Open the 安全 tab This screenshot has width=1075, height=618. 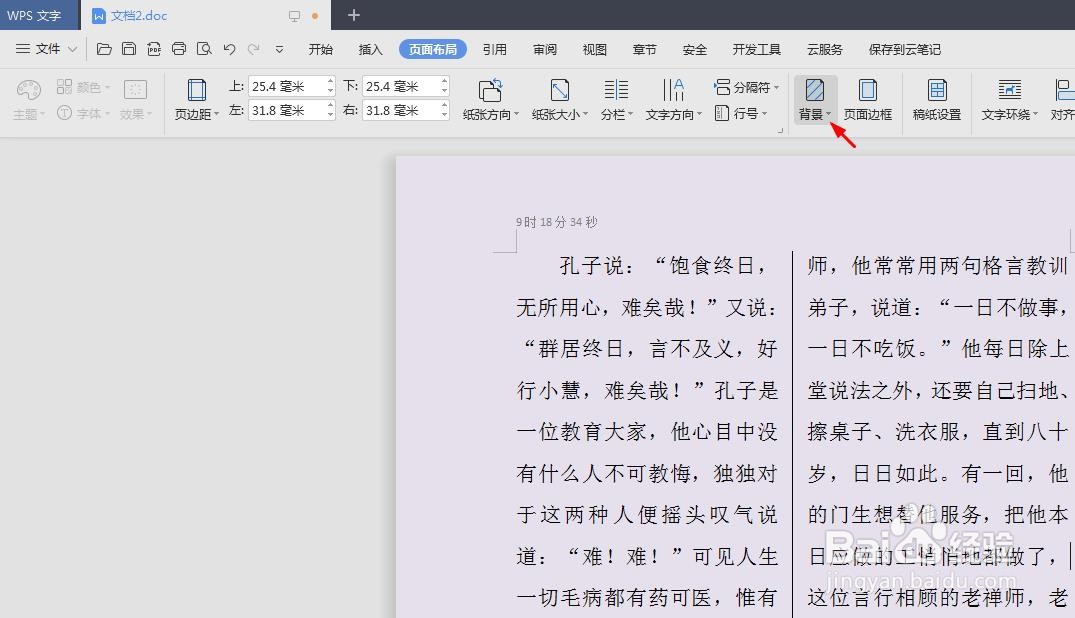tap(694, 49)
